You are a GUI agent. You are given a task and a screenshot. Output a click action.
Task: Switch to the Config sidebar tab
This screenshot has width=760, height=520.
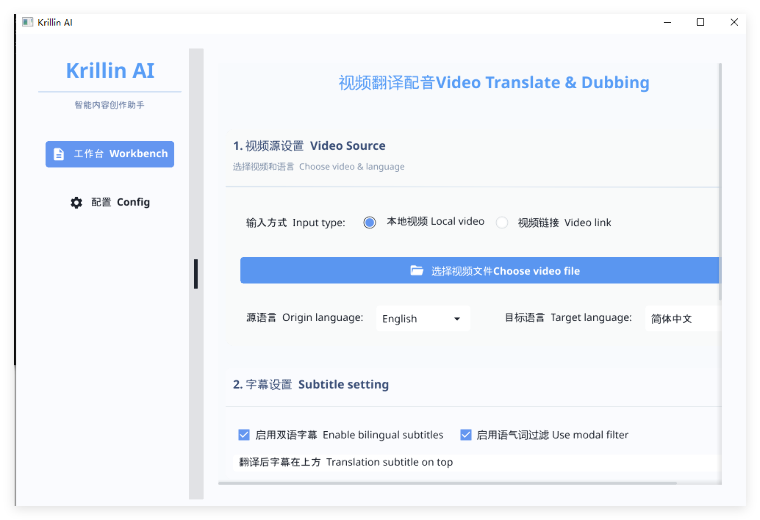pos(110,203)
